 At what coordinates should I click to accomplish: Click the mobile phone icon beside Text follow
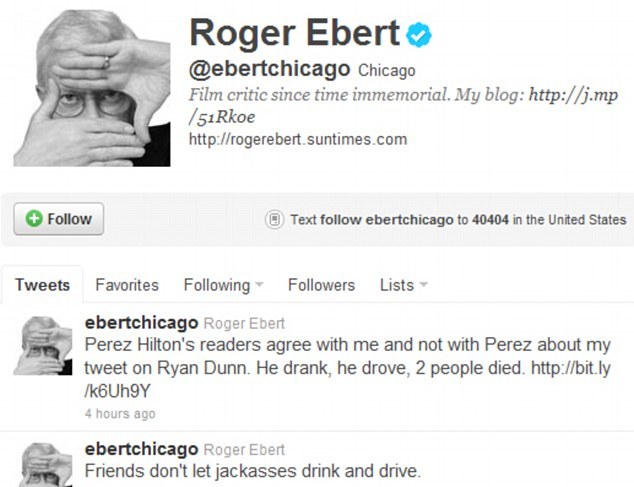[274, 220]
